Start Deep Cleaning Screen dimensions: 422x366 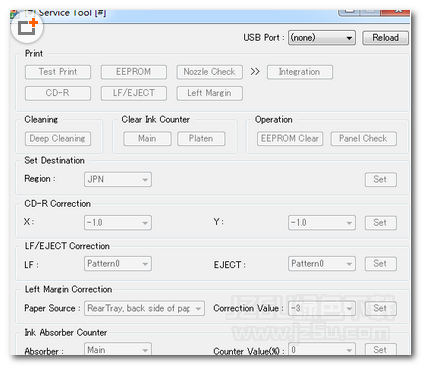[58, 139]
